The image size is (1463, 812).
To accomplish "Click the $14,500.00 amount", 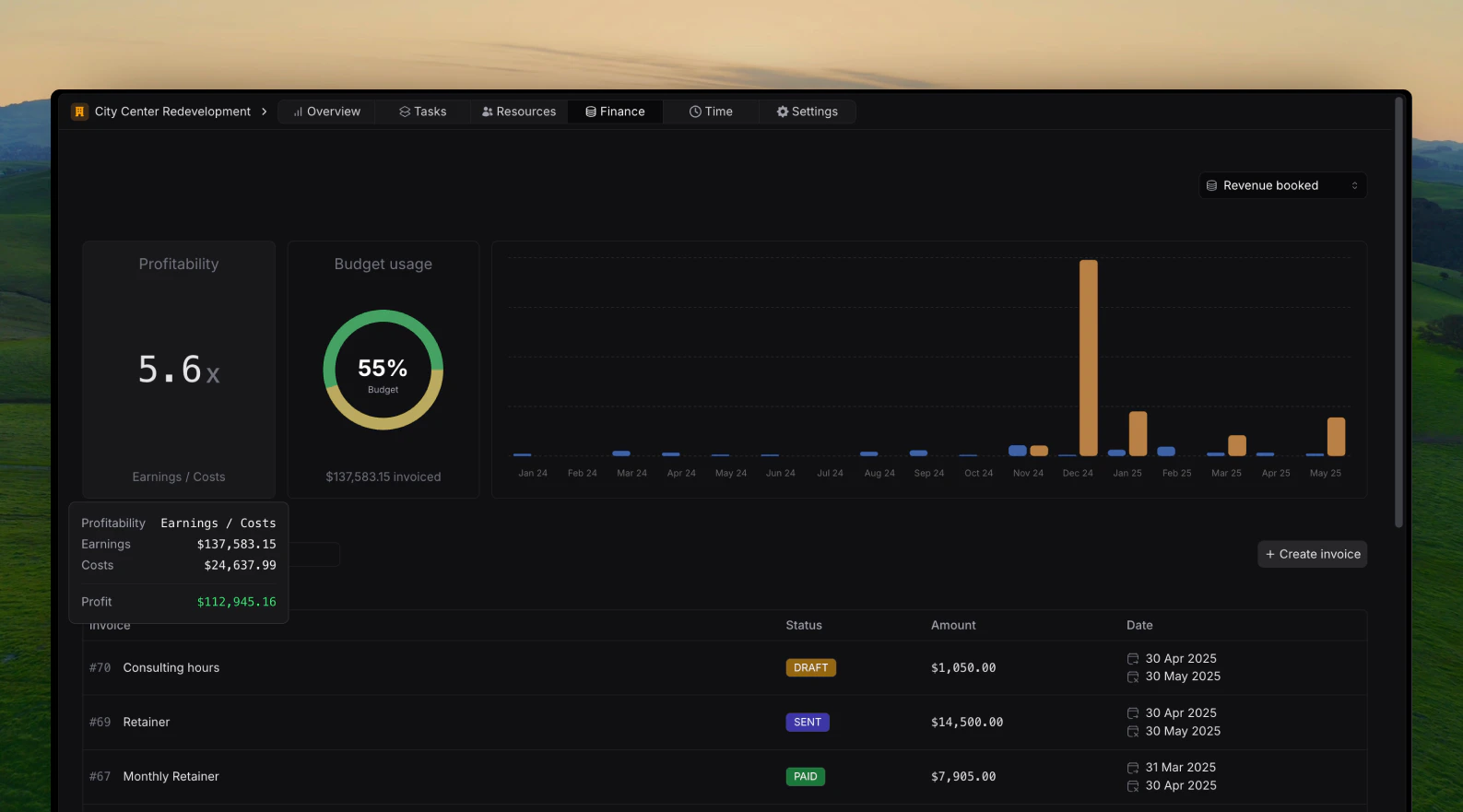I will [967, 723].
